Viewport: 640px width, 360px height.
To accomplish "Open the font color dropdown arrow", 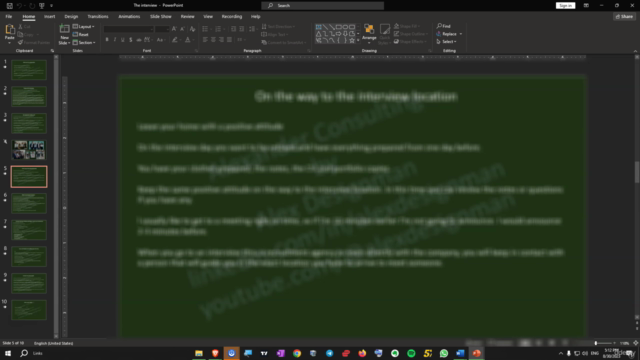I will pos(193,40).
